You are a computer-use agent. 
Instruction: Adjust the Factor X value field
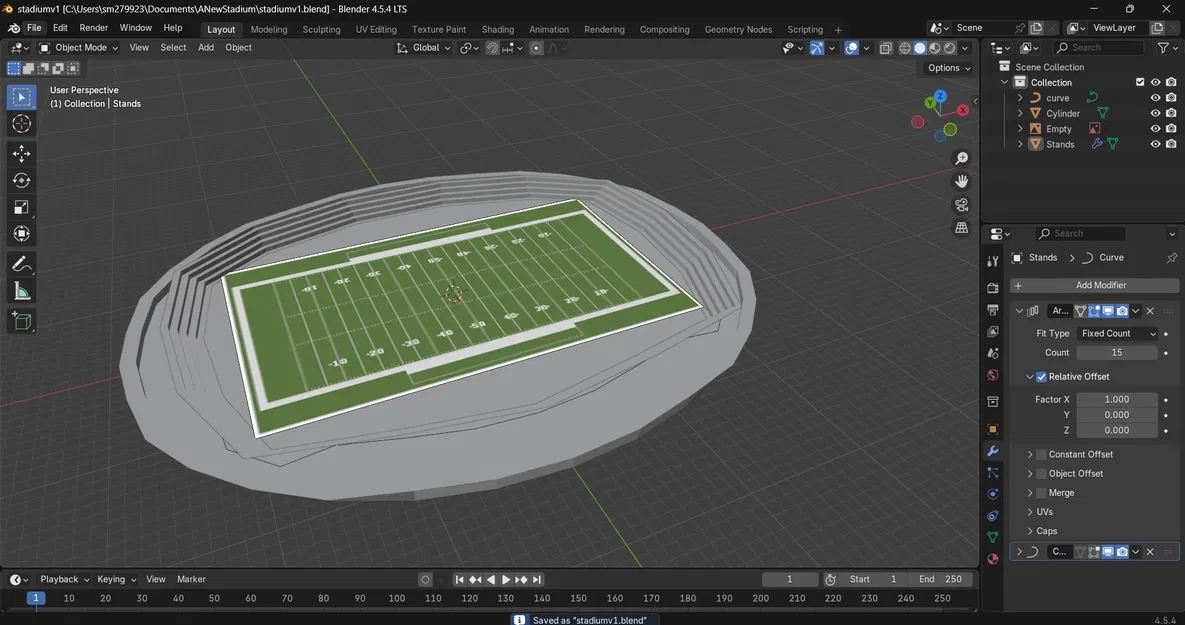(x=1116, y=399)
